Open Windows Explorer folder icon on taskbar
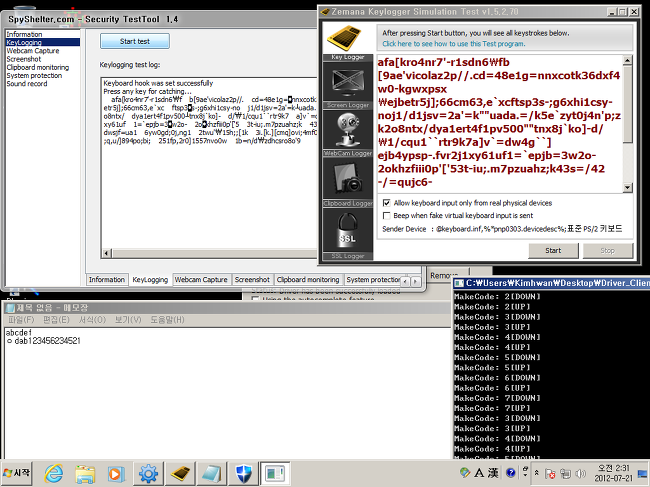This screenshot has width=650, height=487. point(85,473)
